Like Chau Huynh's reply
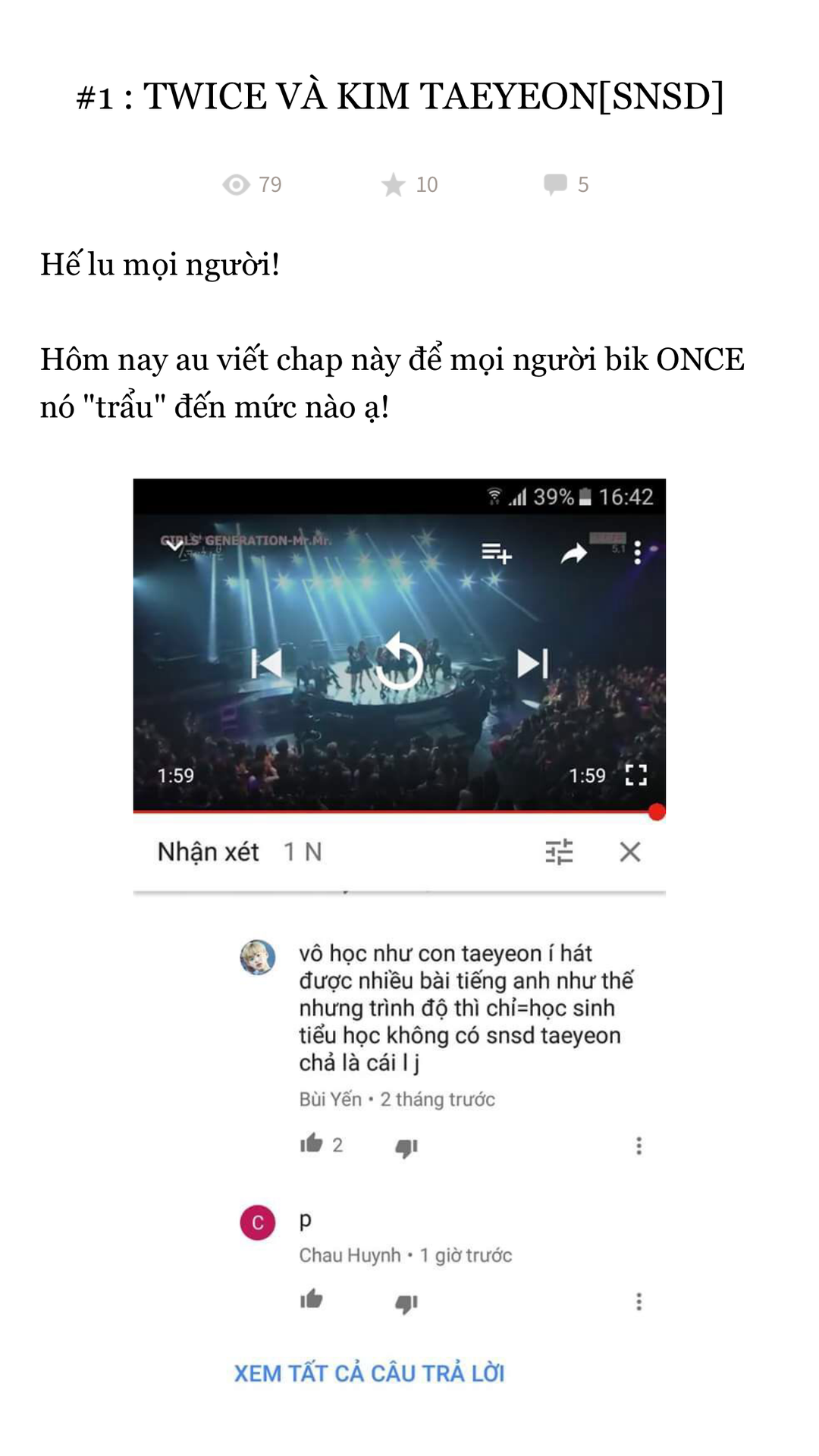 click(x=312, y=1299)
